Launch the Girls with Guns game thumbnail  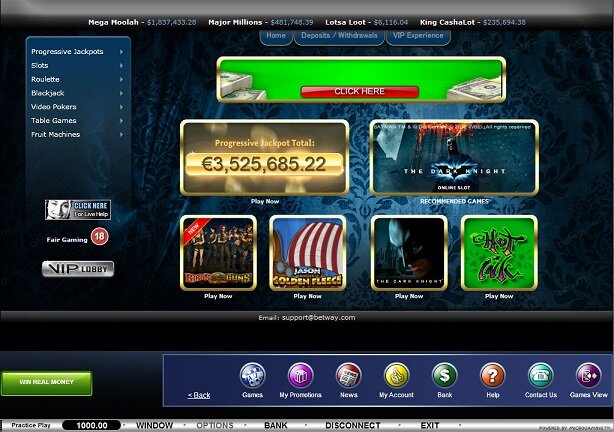(x=218, y=253)
